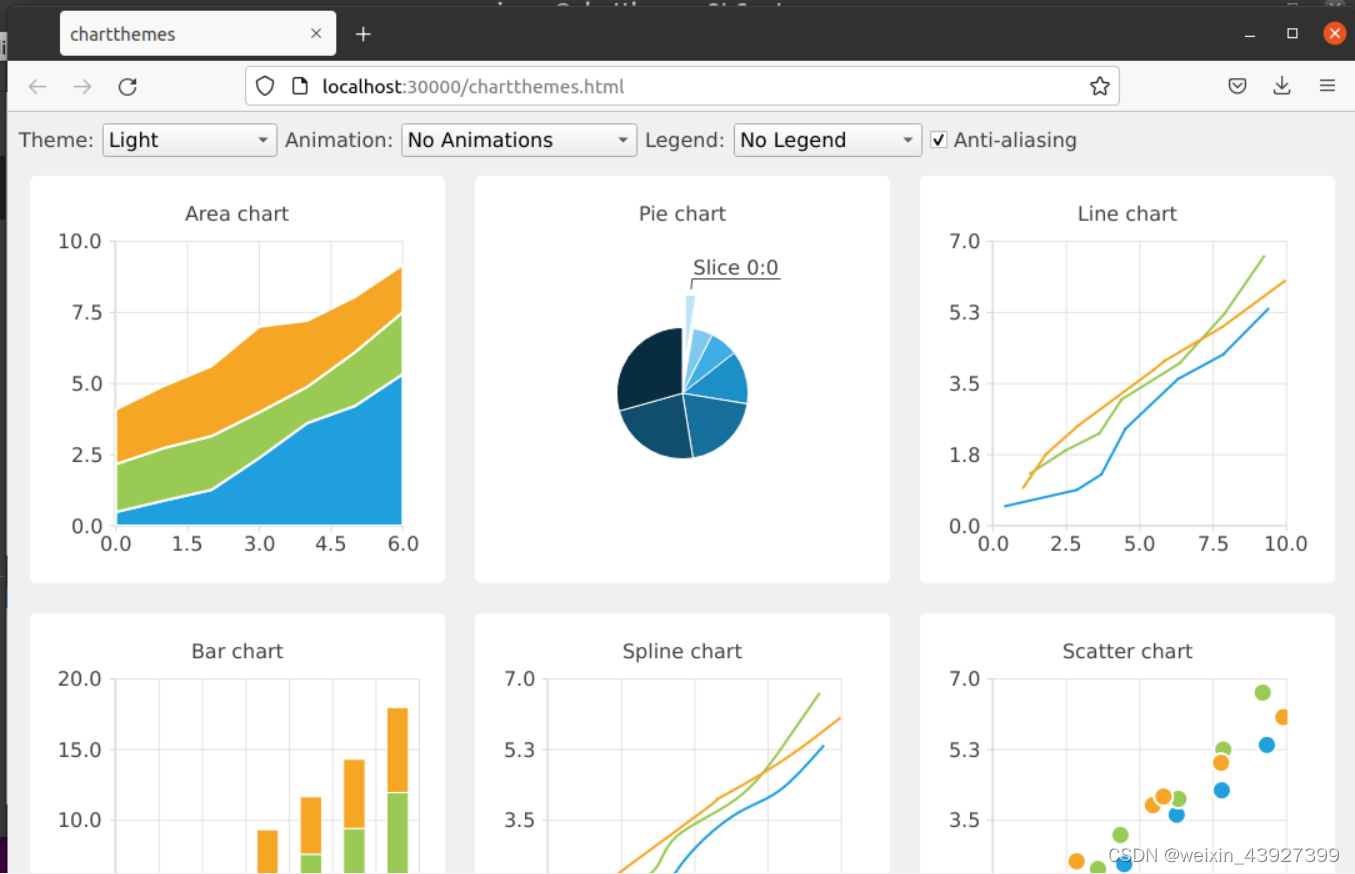Open the Theme dropdown showing Light
Viewport: 1355px width, 874px height.
coord(189,140)
